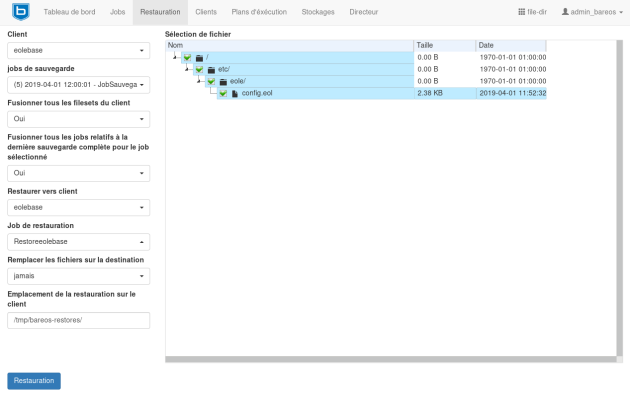Open the Tableau de bord link

click(70, 12)
